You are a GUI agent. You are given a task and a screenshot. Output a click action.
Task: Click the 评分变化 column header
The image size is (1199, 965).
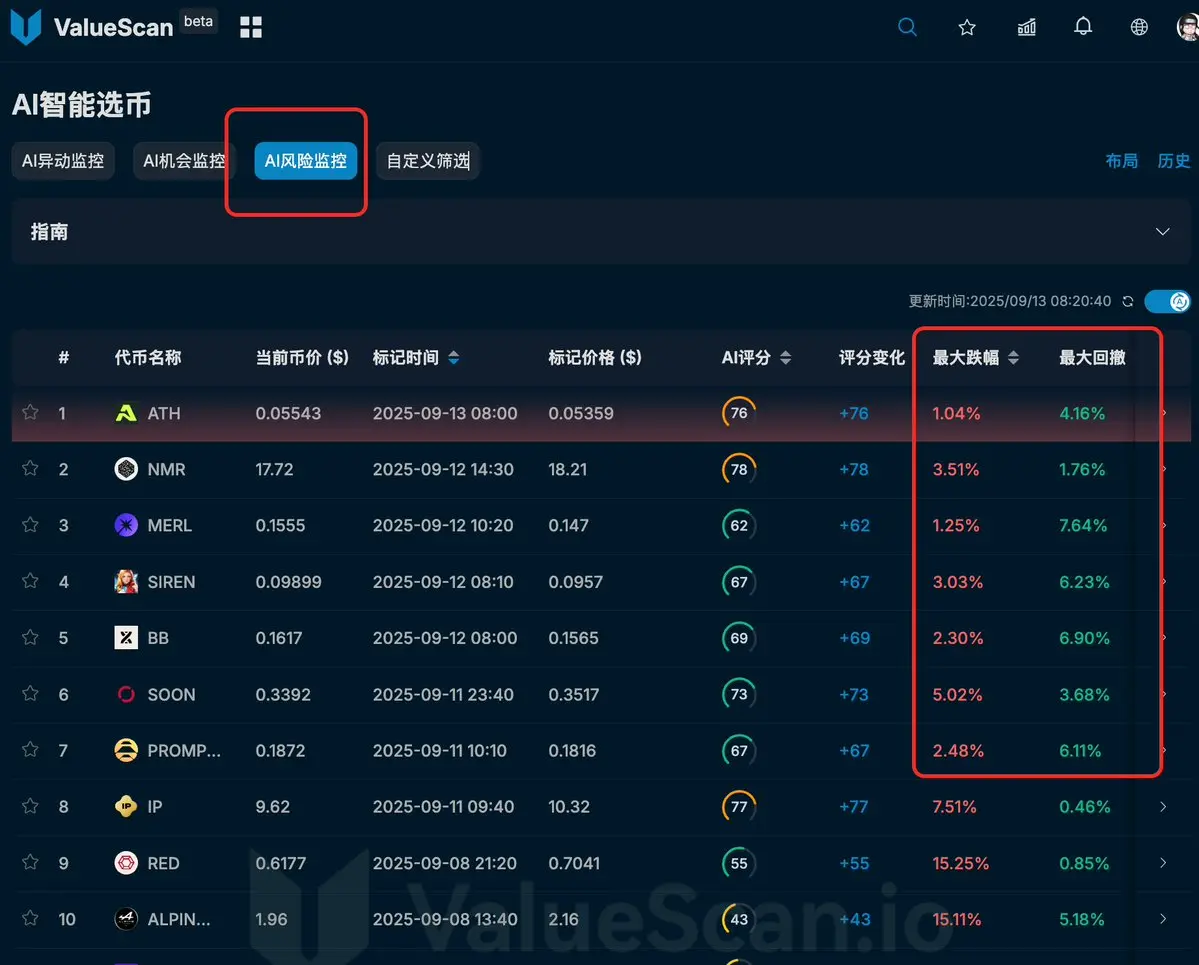coord(872,357)
